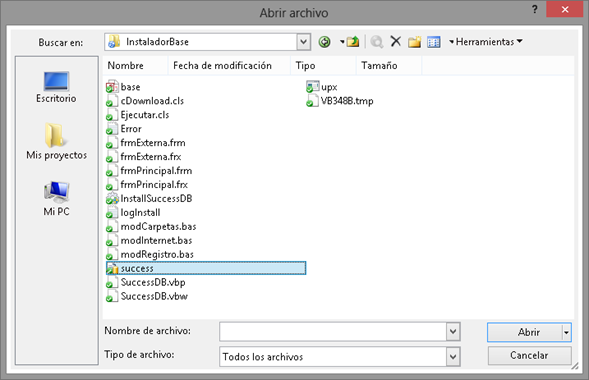Select the modInternet.bas file

(149, 240)
